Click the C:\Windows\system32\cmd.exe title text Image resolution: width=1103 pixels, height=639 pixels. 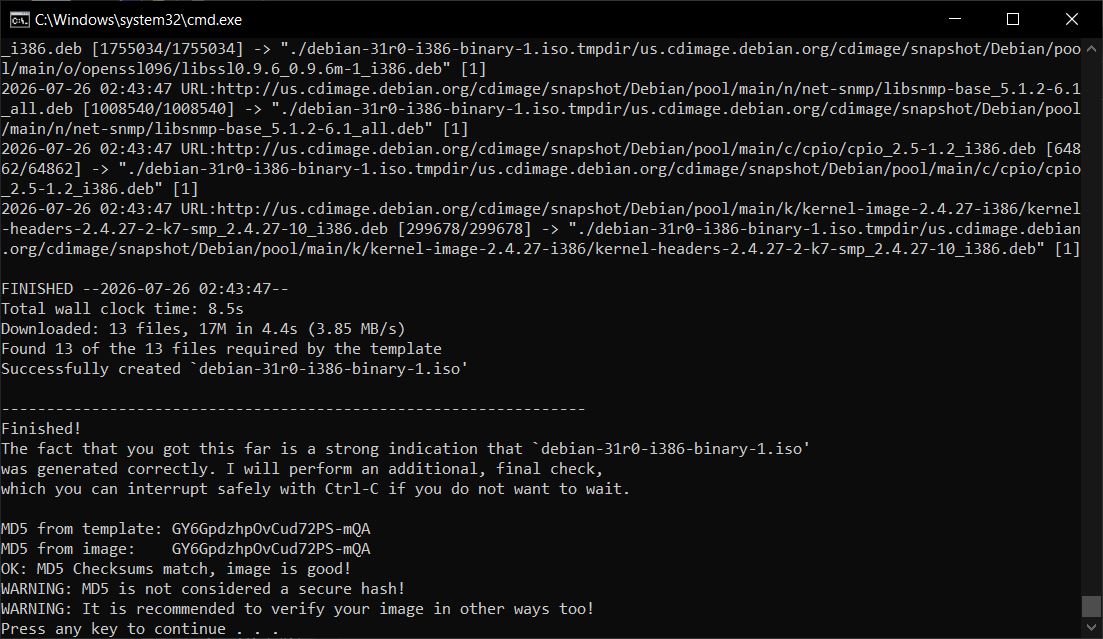[x=139, y=20]
